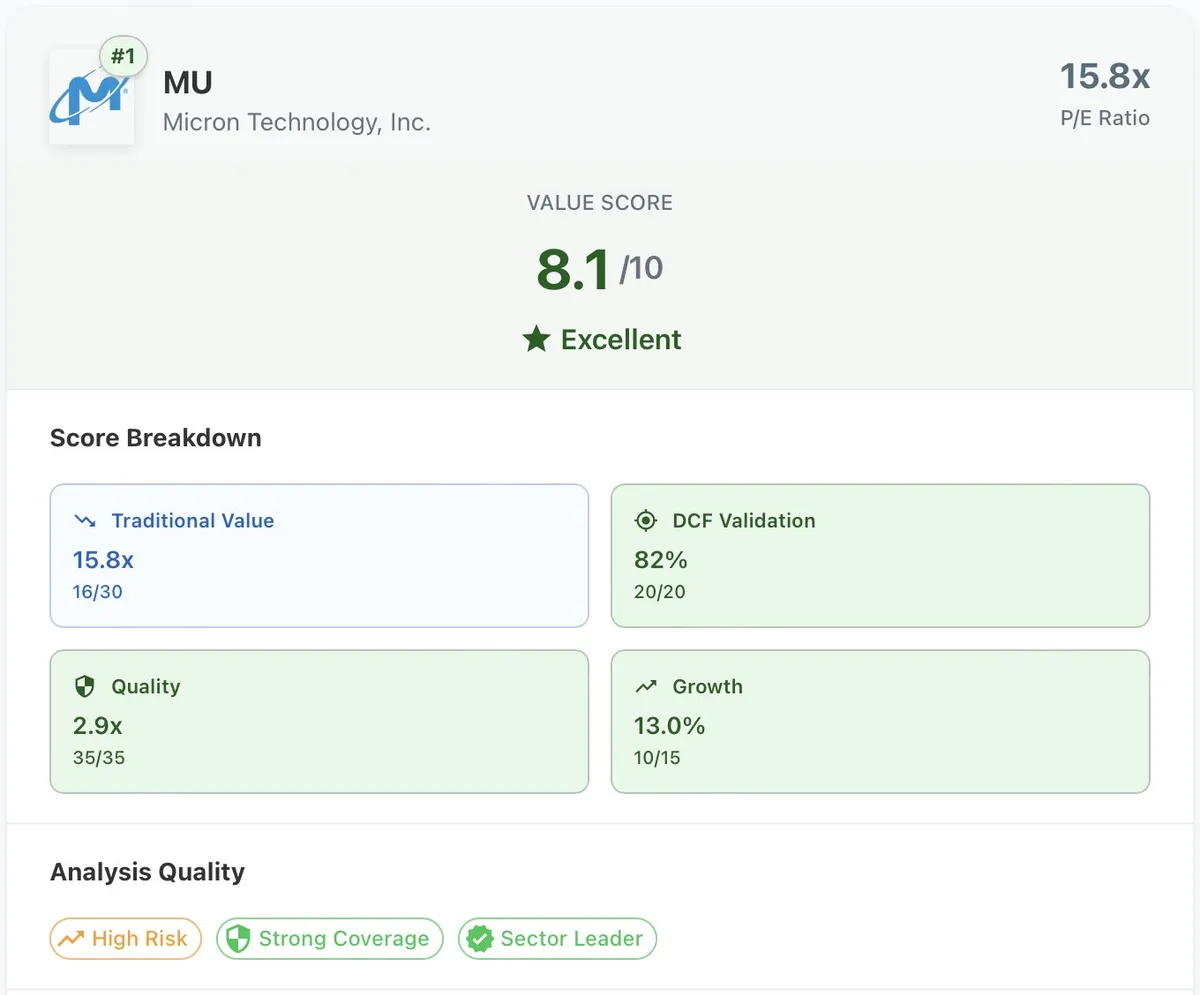Click the 10/15 Growth score
Viewport: 1200px width, 995px height.
tap(657, 758)
